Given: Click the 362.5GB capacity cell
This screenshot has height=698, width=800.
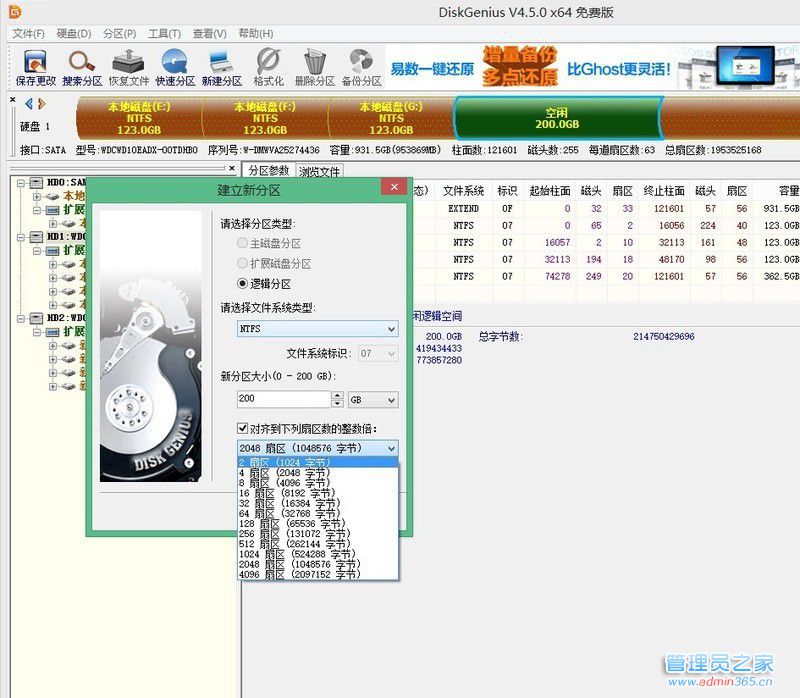Looking at the screenshot, I should [781, 277].
